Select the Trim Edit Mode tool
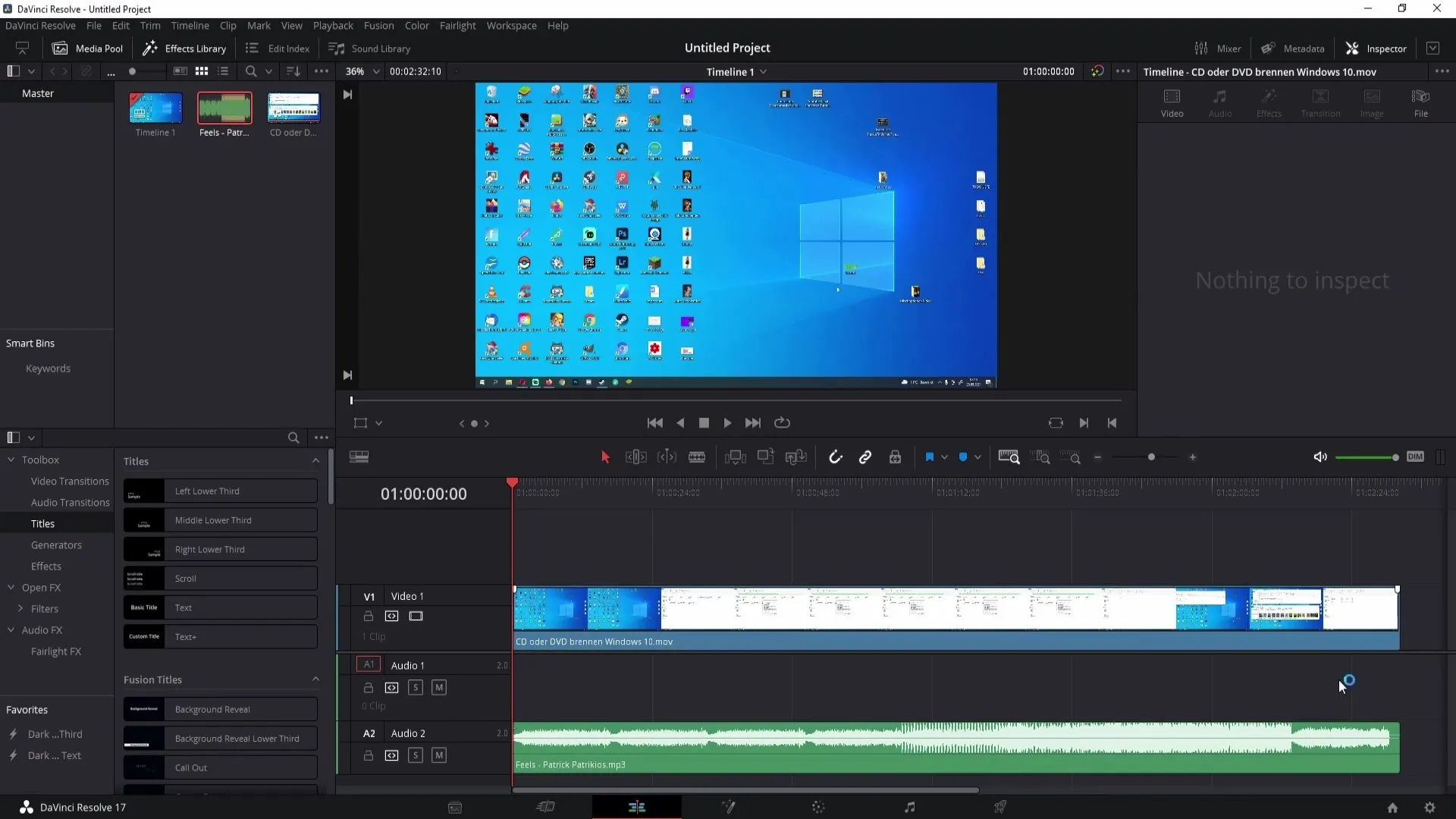 [x=635, y=457]
